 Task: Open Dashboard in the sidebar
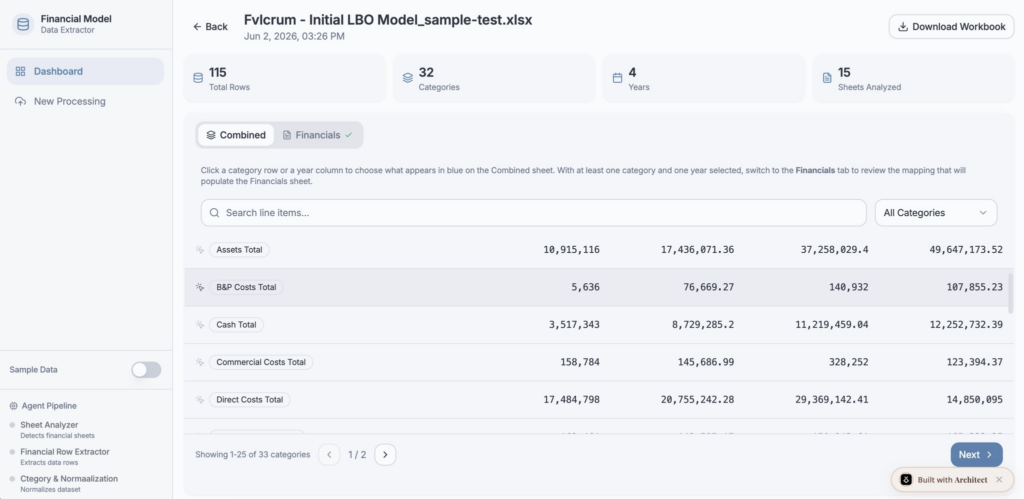pyautogui.click(x=86, y=71)
